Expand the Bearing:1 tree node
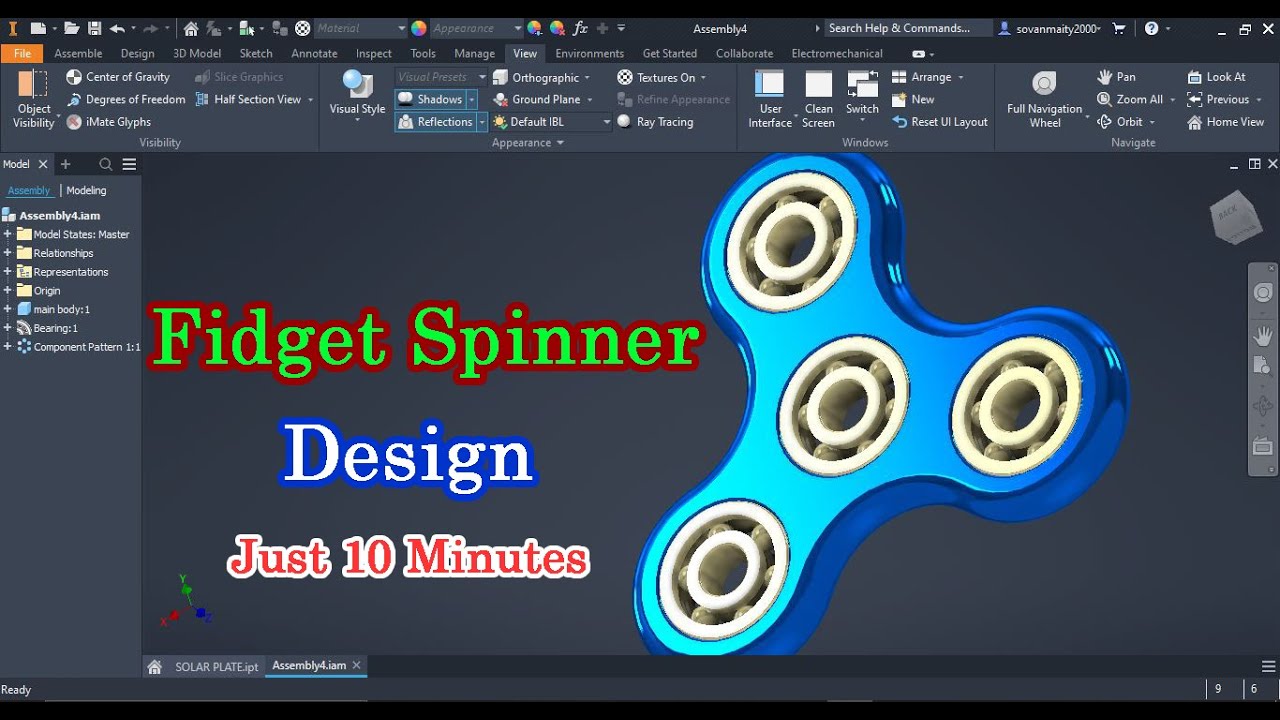Screen dimensions: 1280x720 [x=7, y=328]
